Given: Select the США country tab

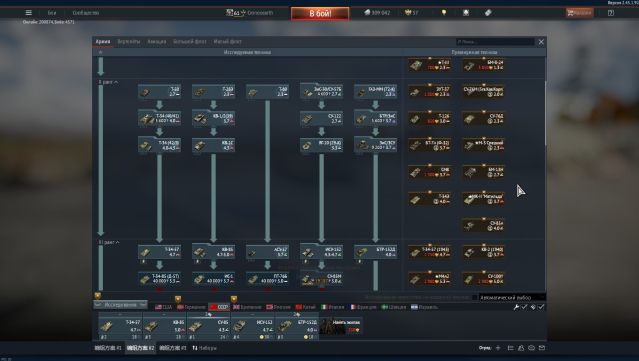Looking at the screenshot, I should point(163,307).
